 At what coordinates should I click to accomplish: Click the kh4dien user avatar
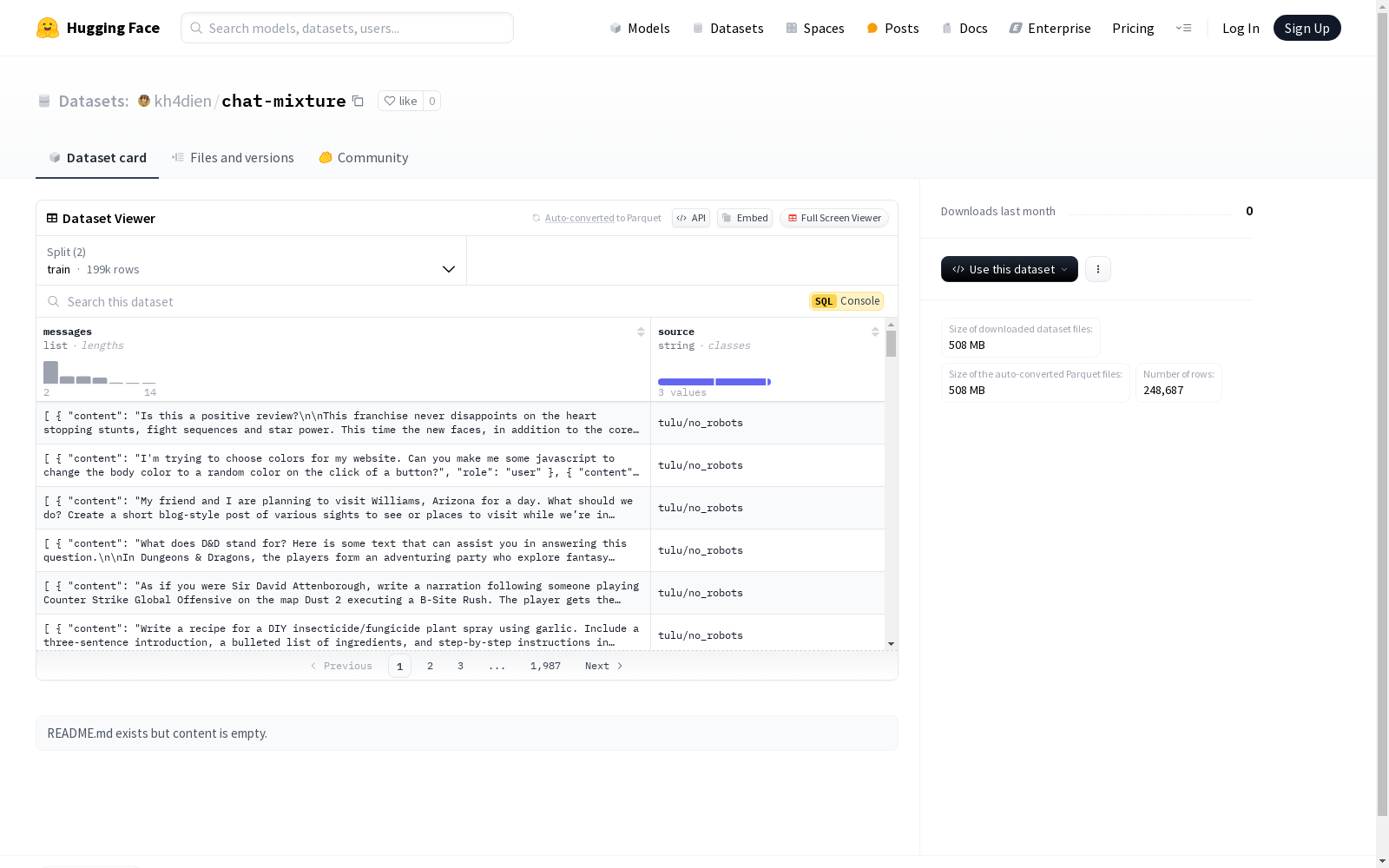pos(144,101)
